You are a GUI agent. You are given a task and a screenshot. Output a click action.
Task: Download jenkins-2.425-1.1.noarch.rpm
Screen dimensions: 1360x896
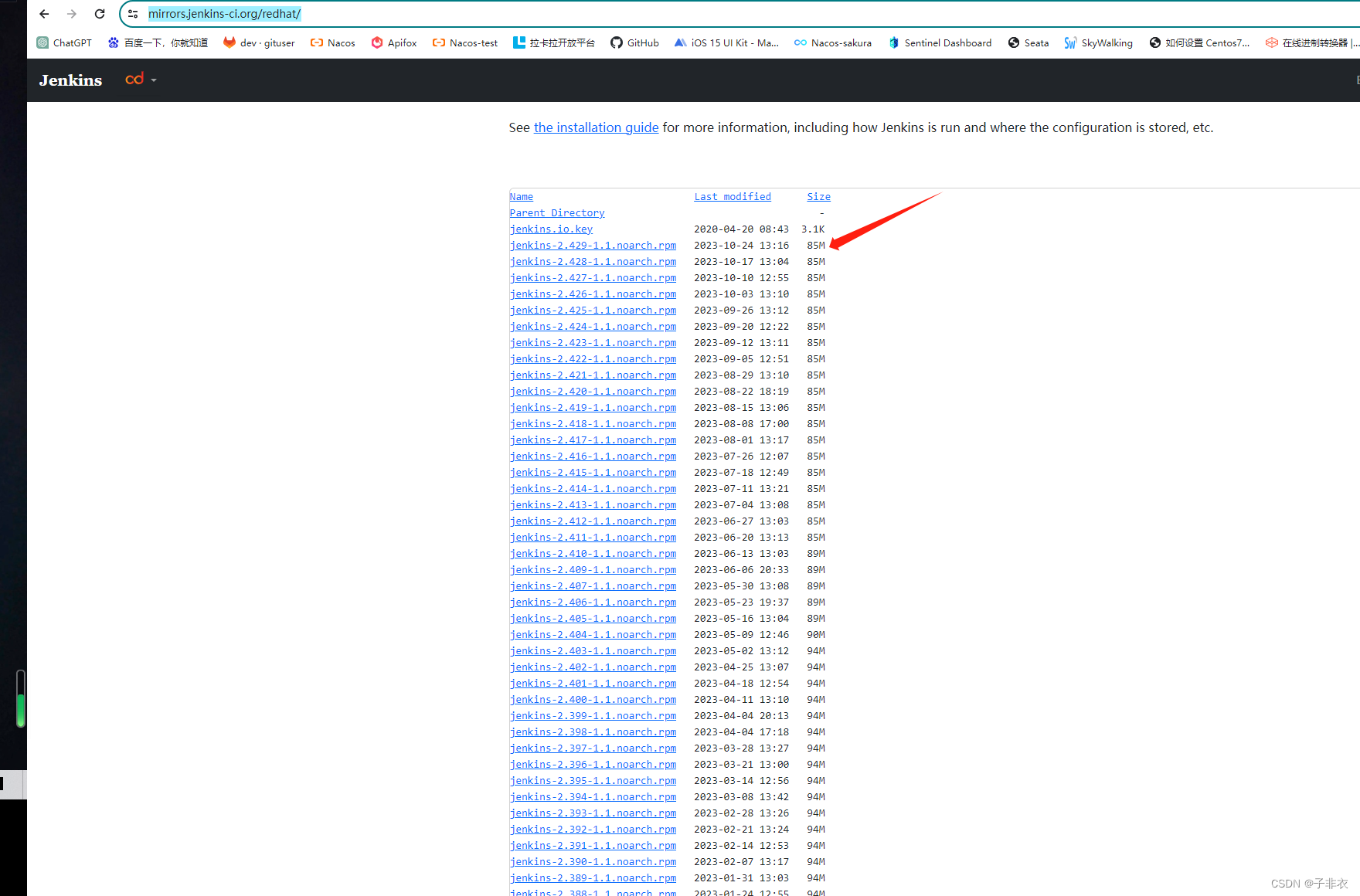click(x=593, y=311)
